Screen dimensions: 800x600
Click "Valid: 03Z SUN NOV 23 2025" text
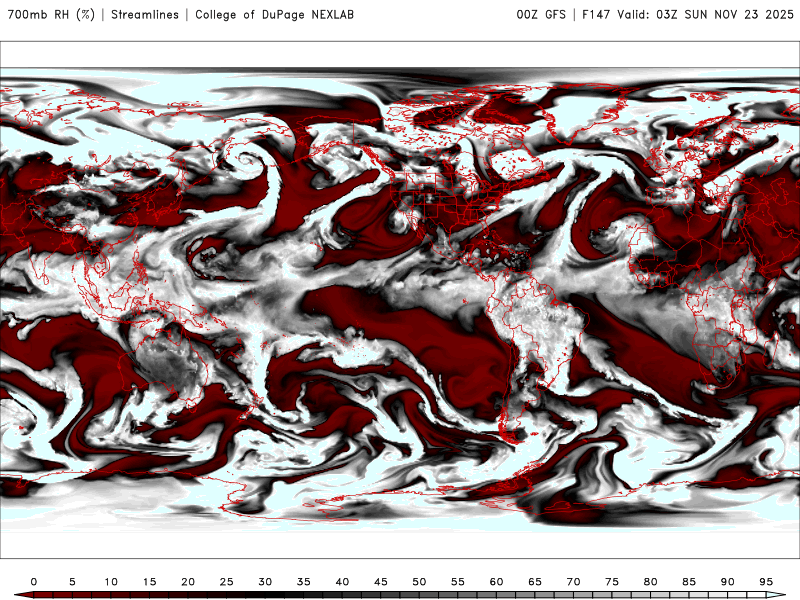[x=705, y=15]
